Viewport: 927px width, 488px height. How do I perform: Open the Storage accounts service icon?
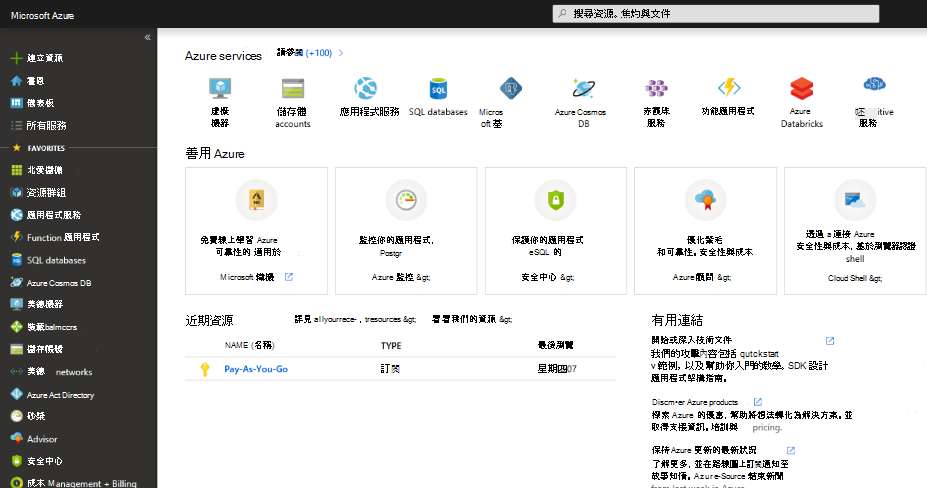point(293,88)
